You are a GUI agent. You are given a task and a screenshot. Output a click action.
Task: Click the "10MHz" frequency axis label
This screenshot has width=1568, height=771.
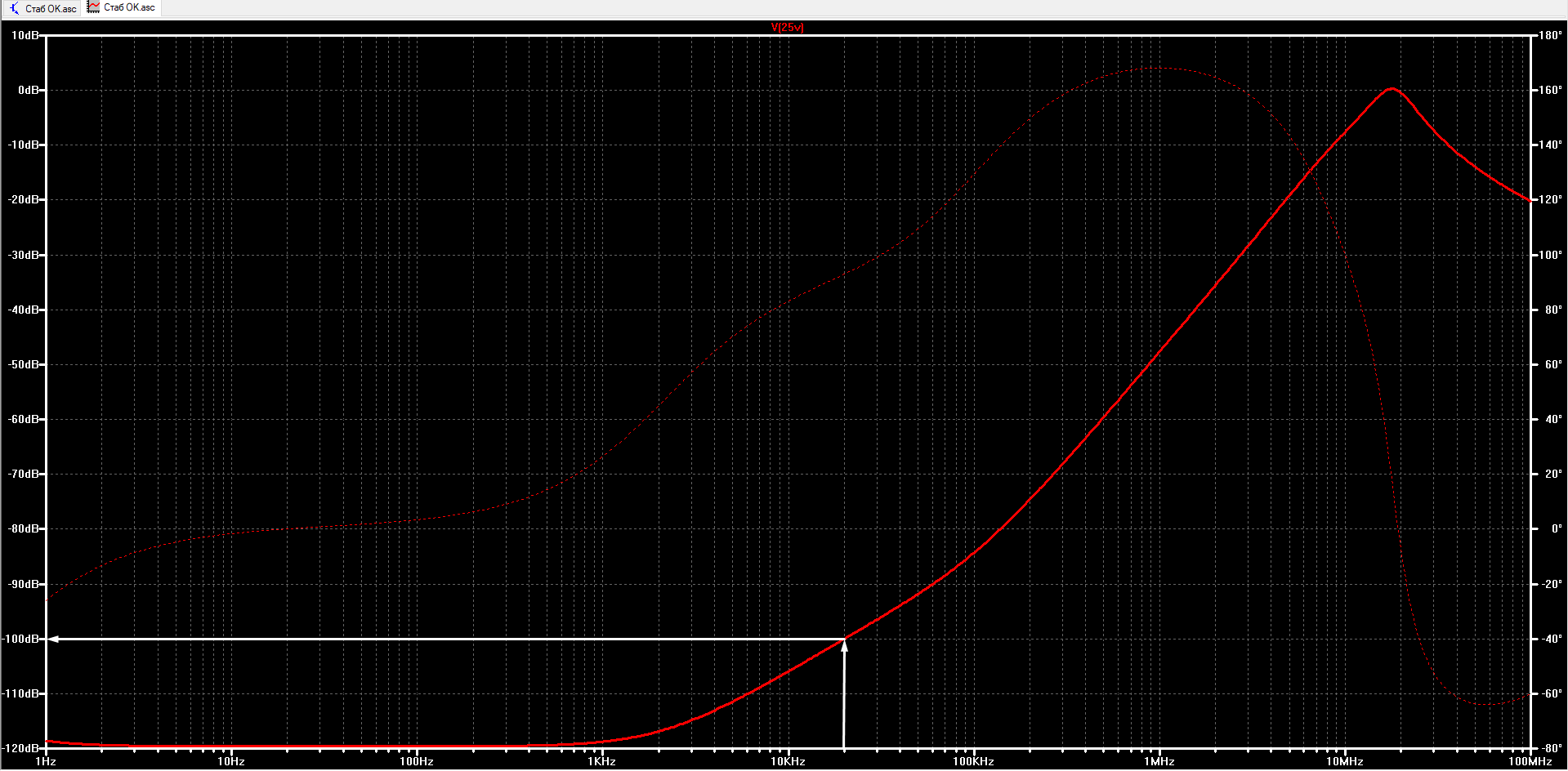click(x=1344, y=761)
